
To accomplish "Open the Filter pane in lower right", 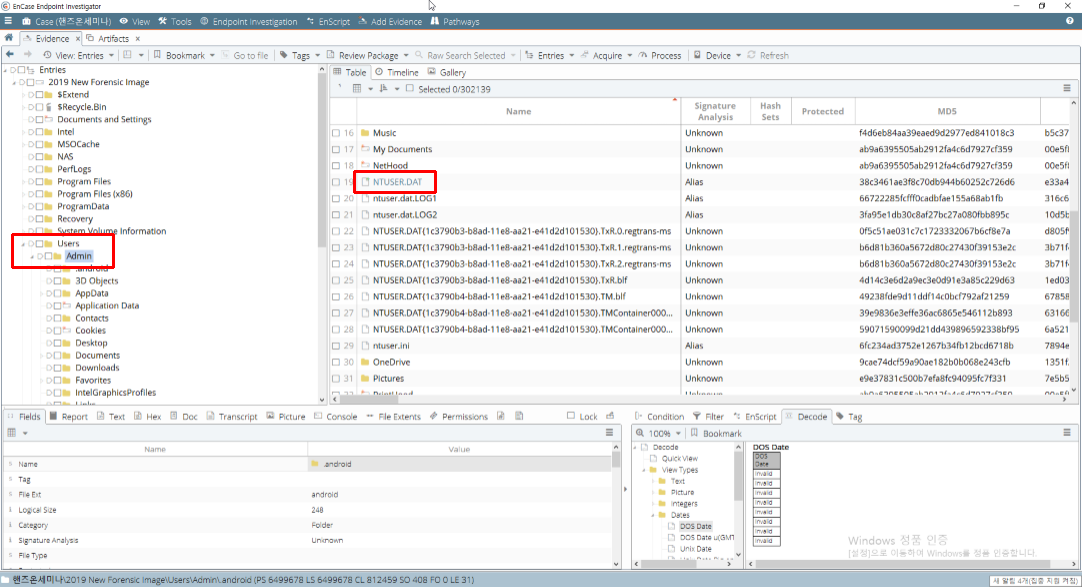I will [708, 417].
